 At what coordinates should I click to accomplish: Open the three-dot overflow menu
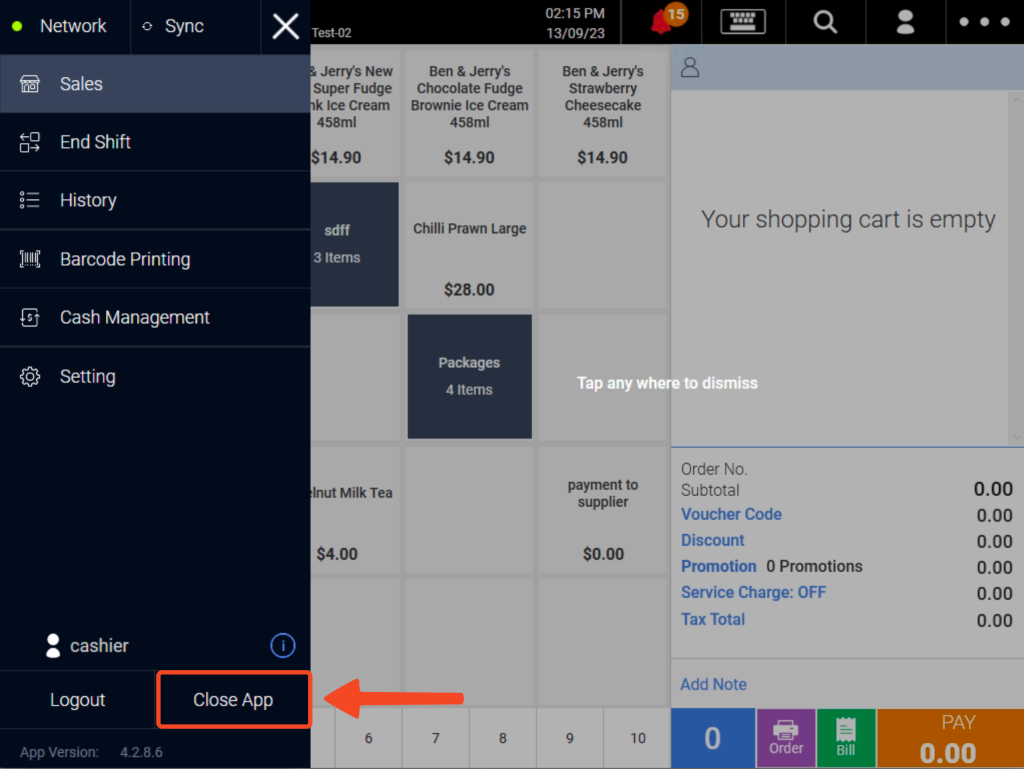(x=984, y=22)
